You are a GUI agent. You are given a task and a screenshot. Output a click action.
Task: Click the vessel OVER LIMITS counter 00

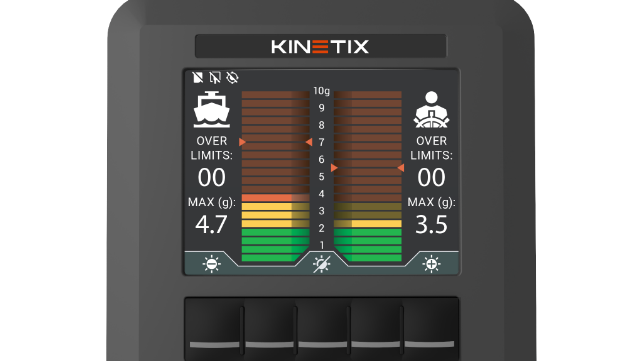pos(212,178)
